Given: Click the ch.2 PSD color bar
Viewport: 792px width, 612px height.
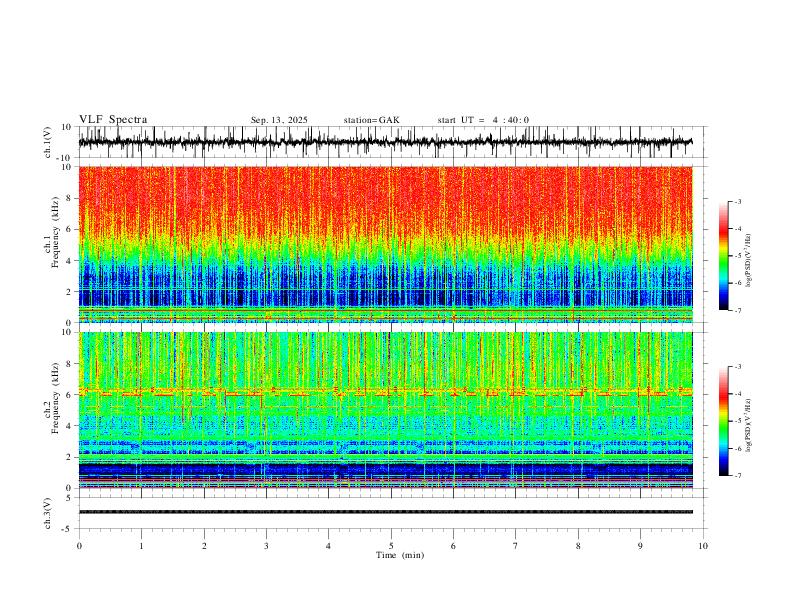Looking at the screenshot, I should [723, 421].
